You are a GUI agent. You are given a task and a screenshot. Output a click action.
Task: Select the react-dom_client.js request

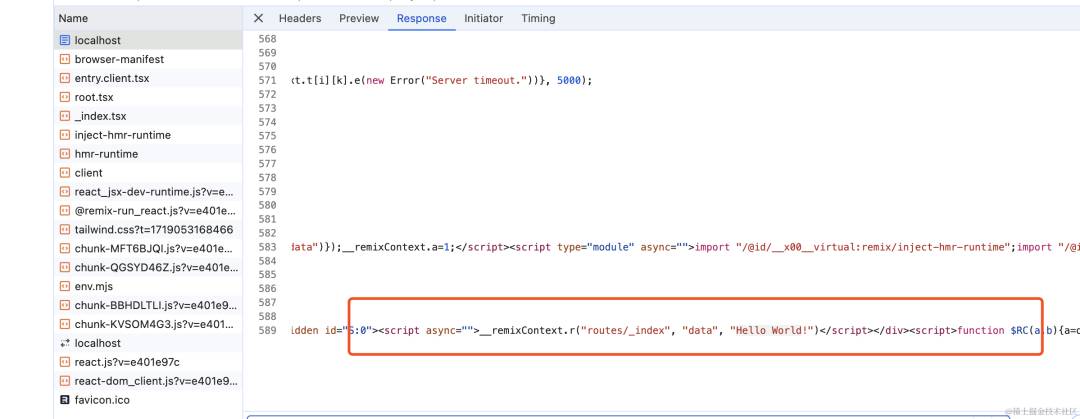click(148, 381)
